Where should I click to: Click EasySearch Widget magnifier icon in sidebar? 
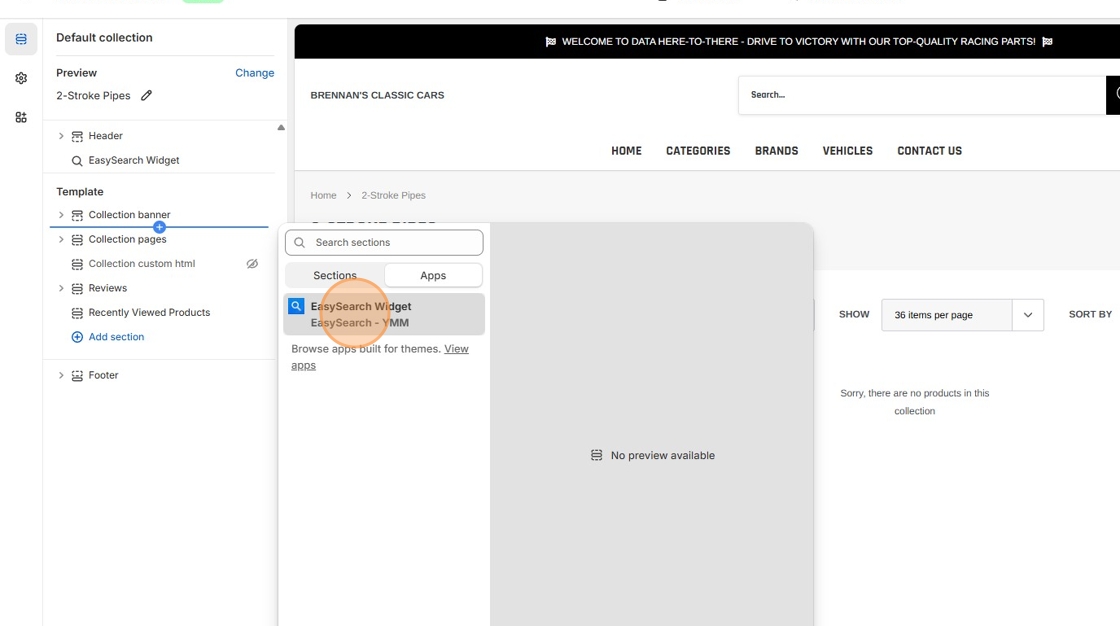point(77,161)
